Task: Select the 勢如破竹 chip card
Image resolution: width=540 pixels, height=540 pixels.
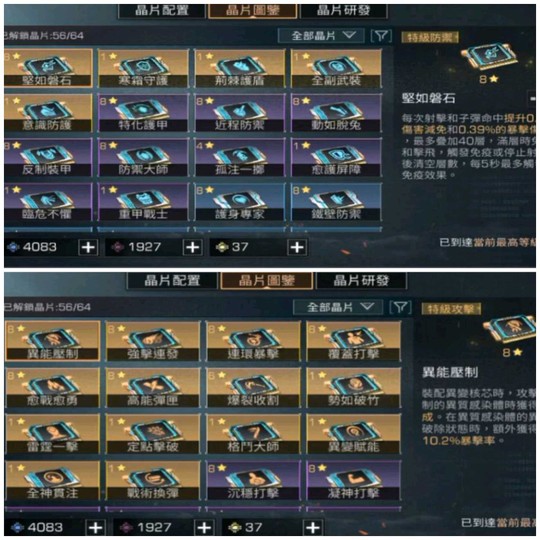Action: (x=354, y=387)
